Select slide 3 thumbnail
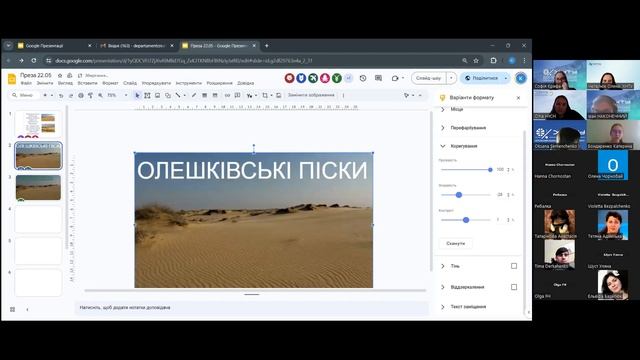 pos(38,187)
